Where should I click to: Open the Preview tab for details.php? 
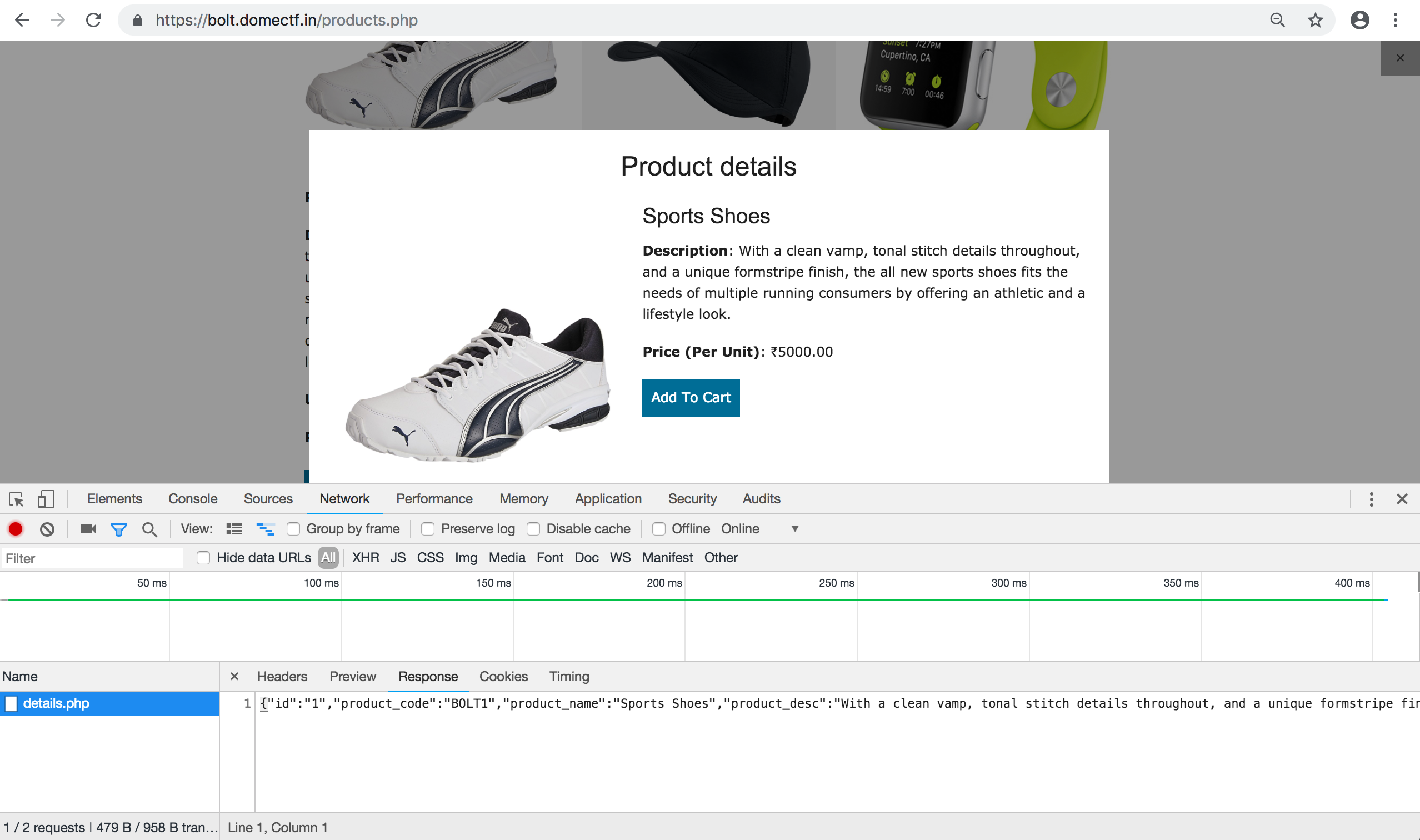(x=353, y=677)
